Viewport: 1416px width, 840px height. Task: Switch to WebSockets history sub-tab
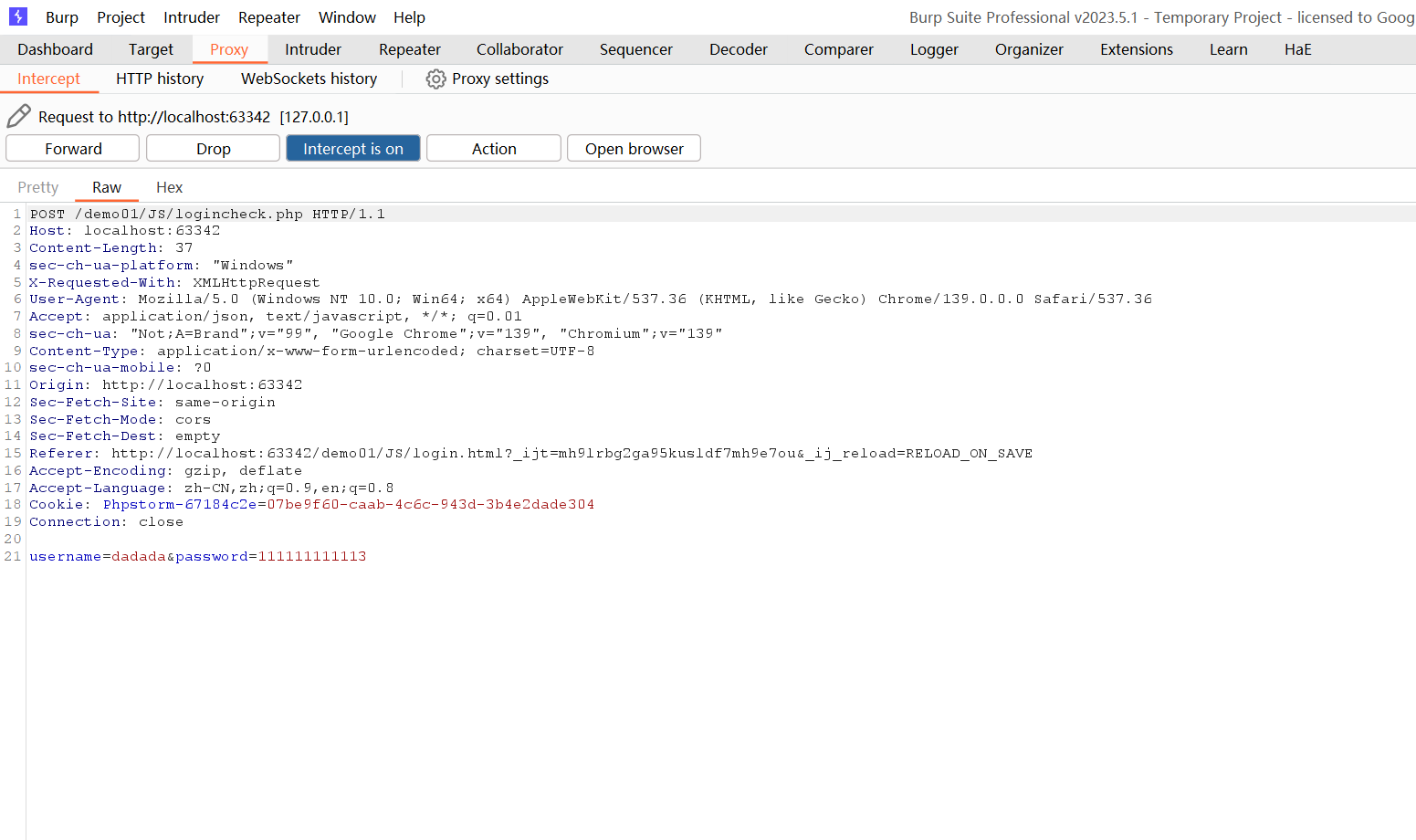[309, 79]
